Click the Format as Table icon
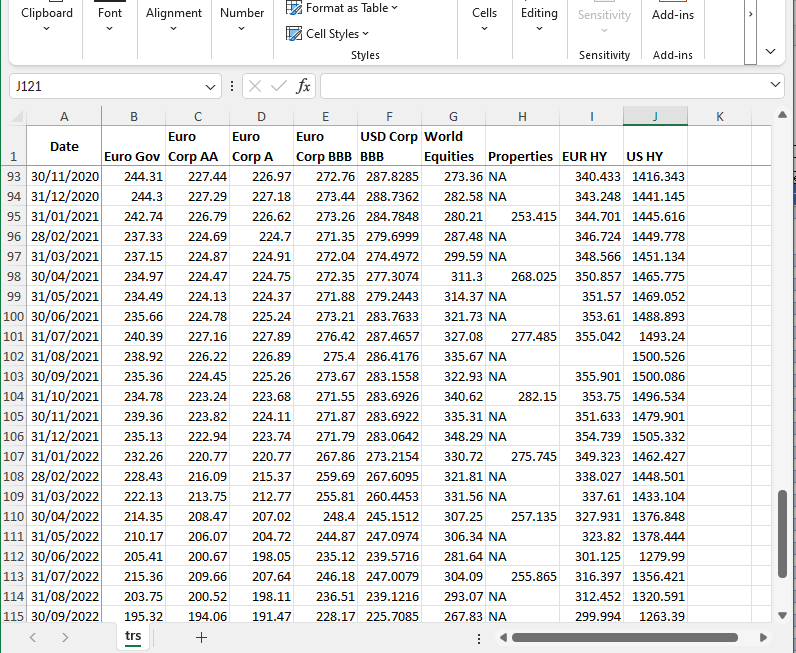Viewport: 796px width, 653px height. [x=294, y=8]
